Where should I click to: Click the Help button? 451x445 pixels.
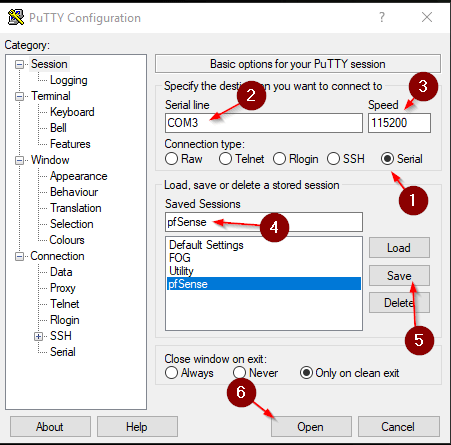(137, 427)
